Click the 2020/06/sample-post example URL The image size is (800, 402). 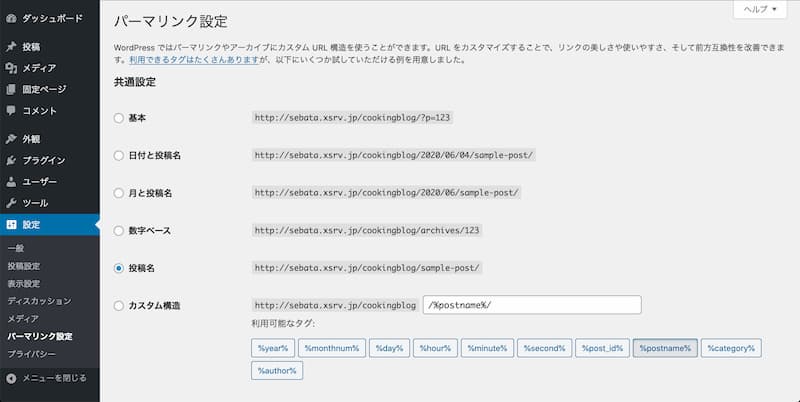pyautogui.click(x=387, y=193)
